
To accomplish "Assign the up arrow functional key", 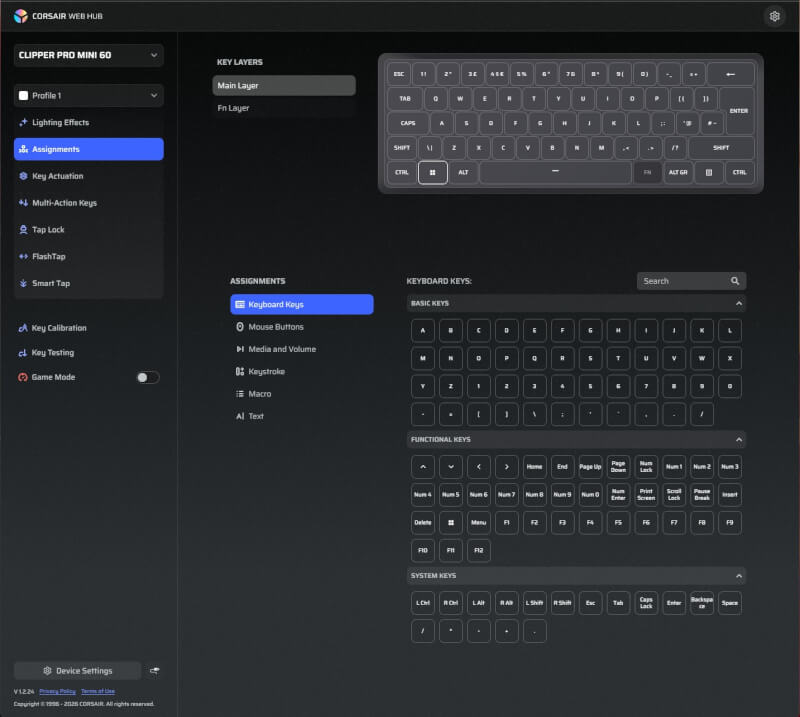I will (x=423, y=466).
